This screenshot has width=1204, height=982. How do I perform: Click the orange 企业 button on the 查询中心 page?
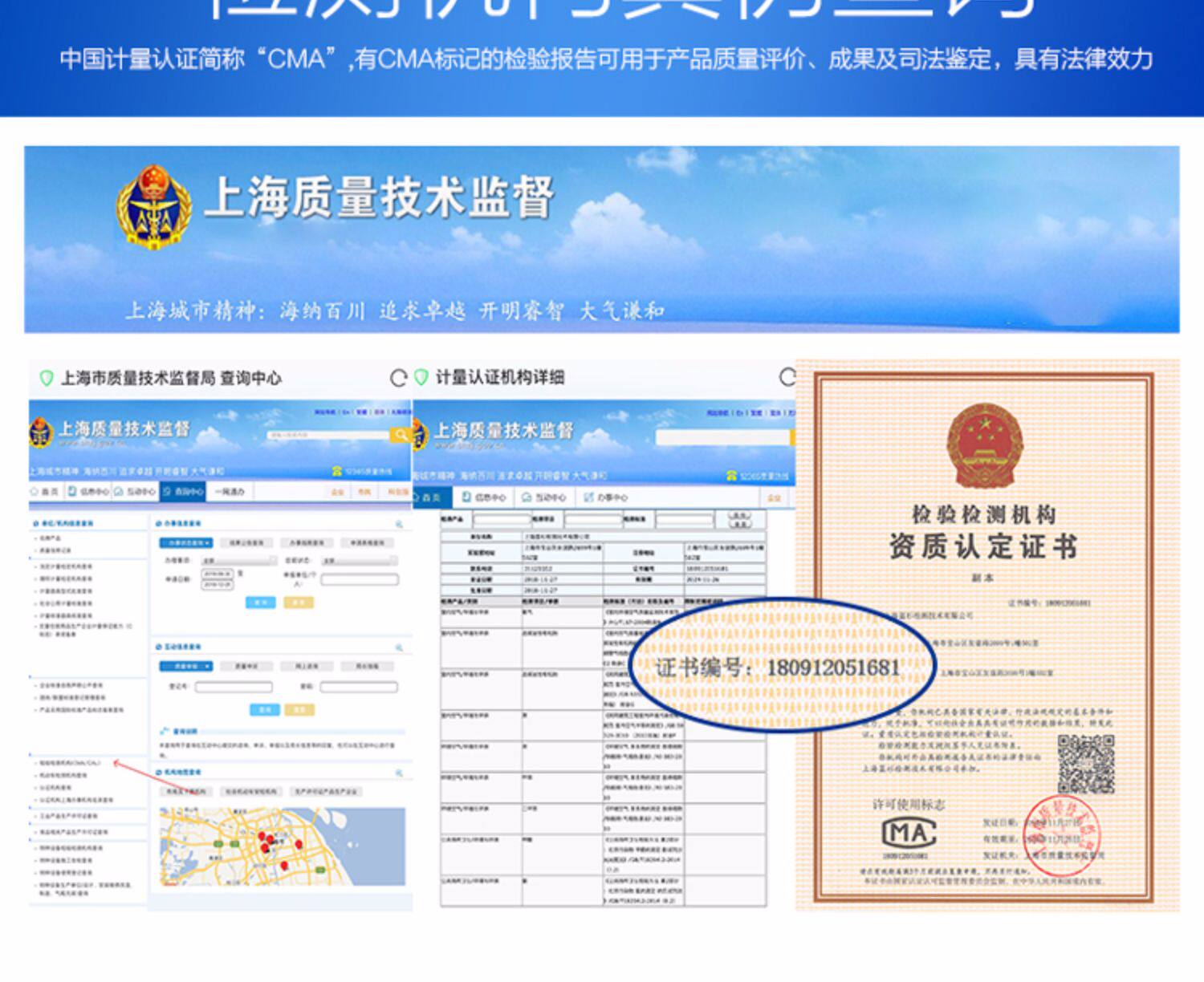pyautogui.click(x=337, y=492)
